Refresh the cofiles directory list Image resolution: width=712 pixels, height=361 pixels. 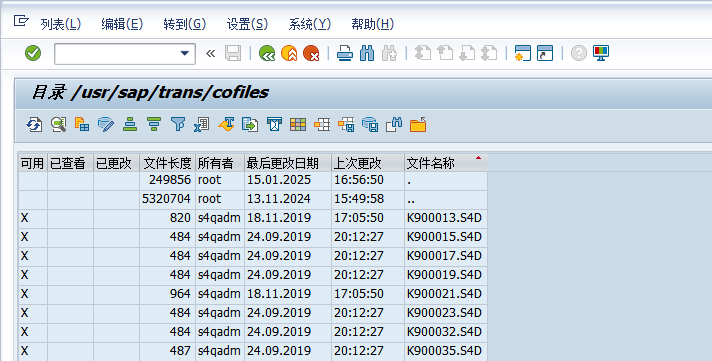click(34, 124)
